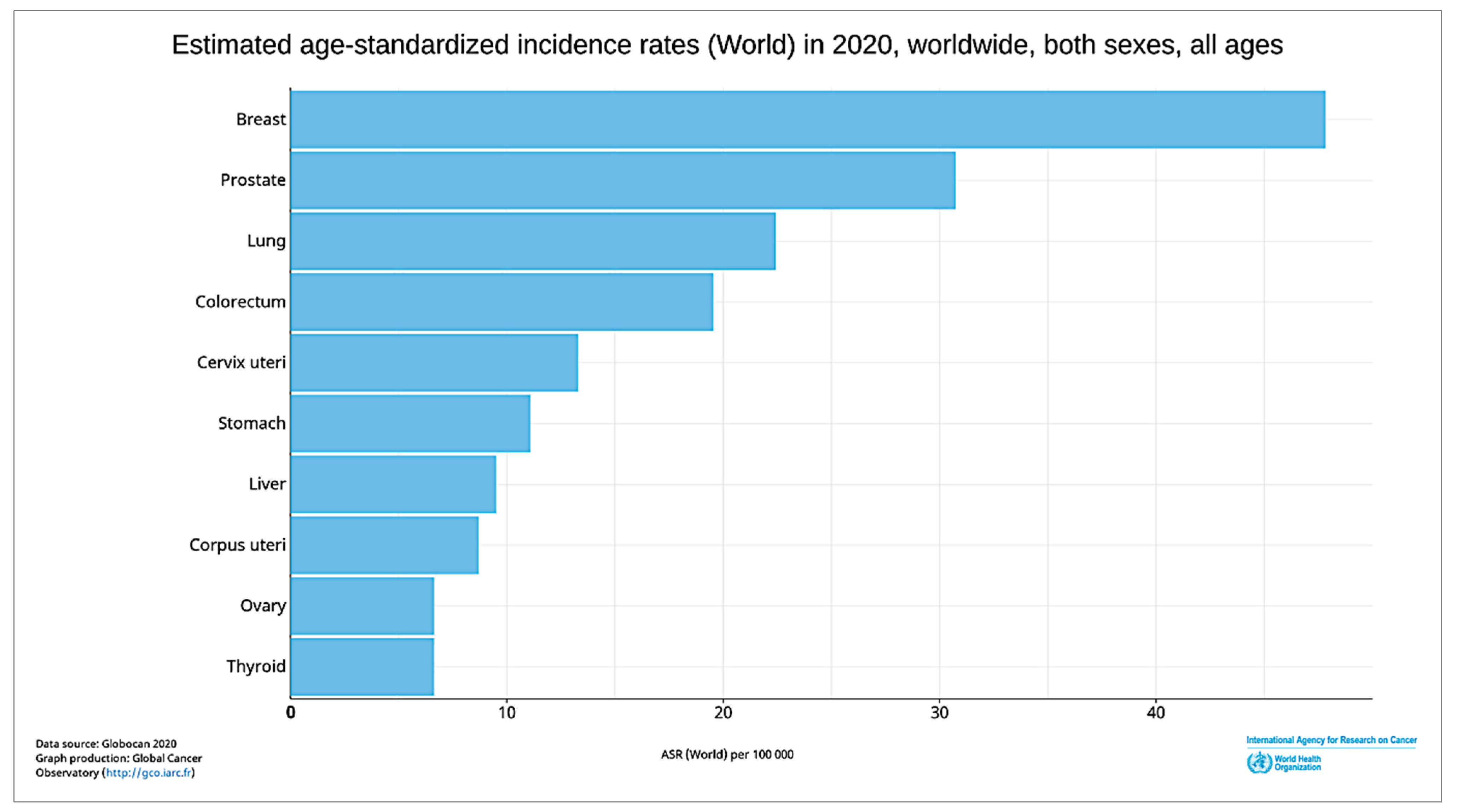Viewport: 1457px width, 812px height.
Task: Click the Ovary bar
Action: 362,606
